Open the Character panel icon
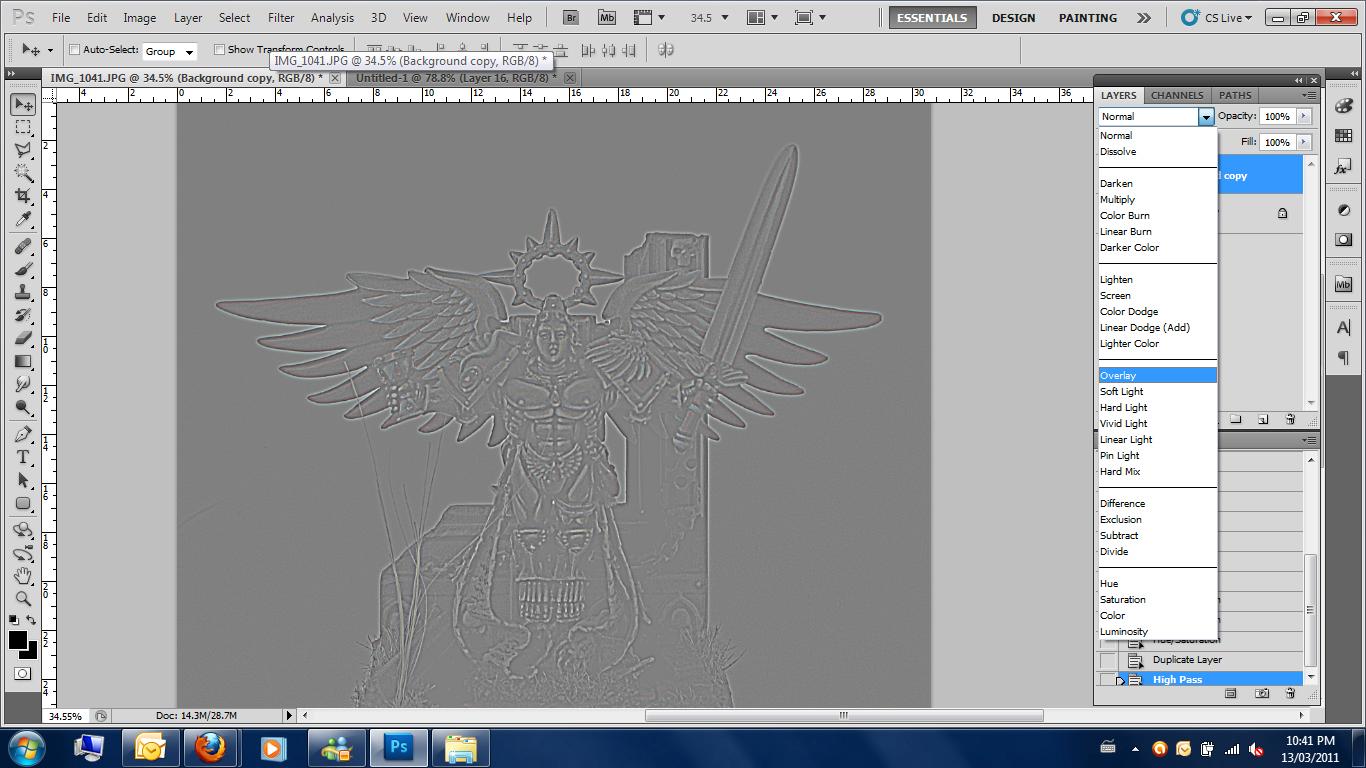Viewport: 1366px width, 768px height. [1343, 327]
